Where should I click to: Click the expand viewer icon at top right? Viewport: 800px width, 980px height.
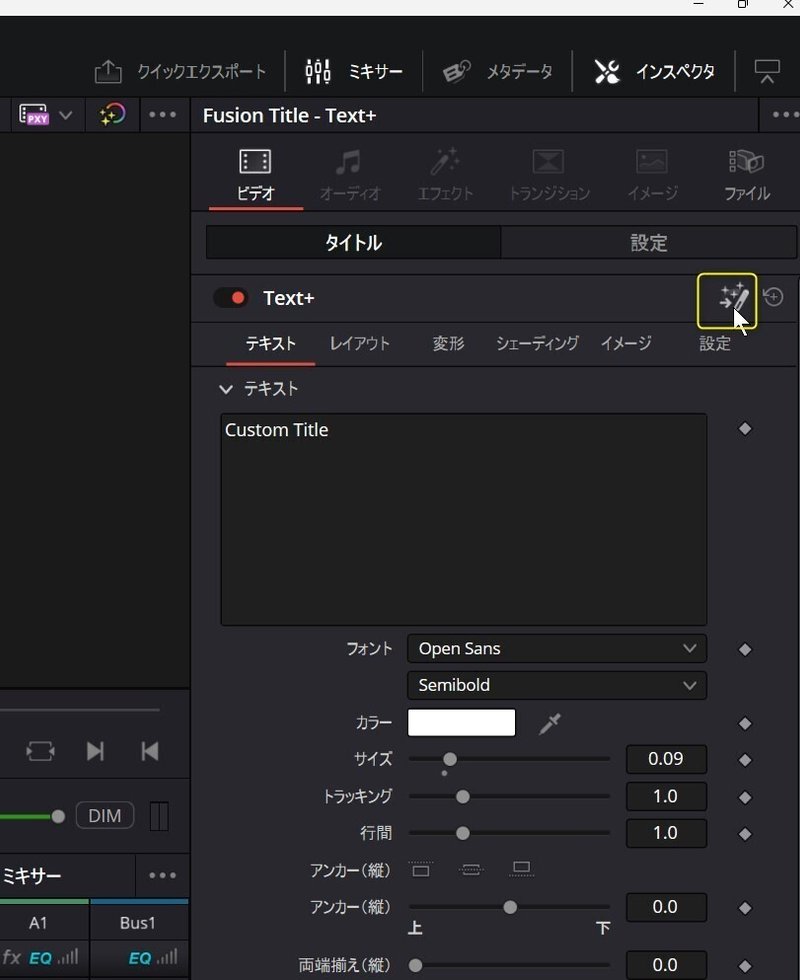coord(767,72)
